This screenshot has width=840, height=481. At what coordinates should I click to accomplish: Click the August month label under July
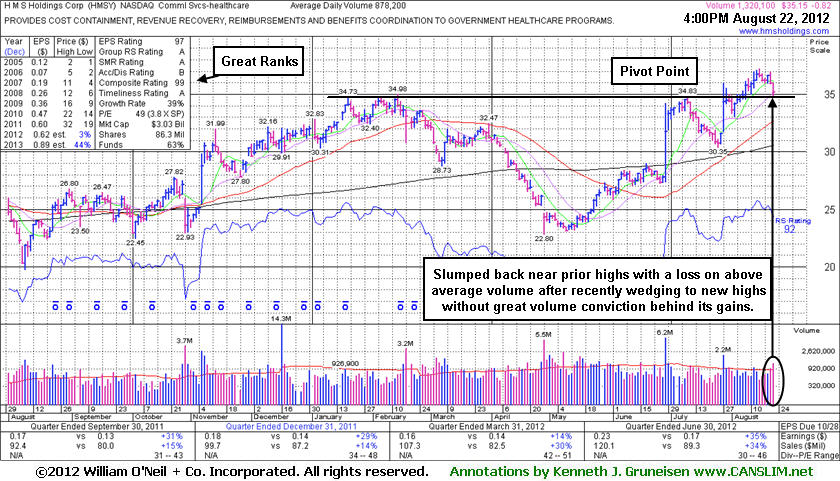746,417
